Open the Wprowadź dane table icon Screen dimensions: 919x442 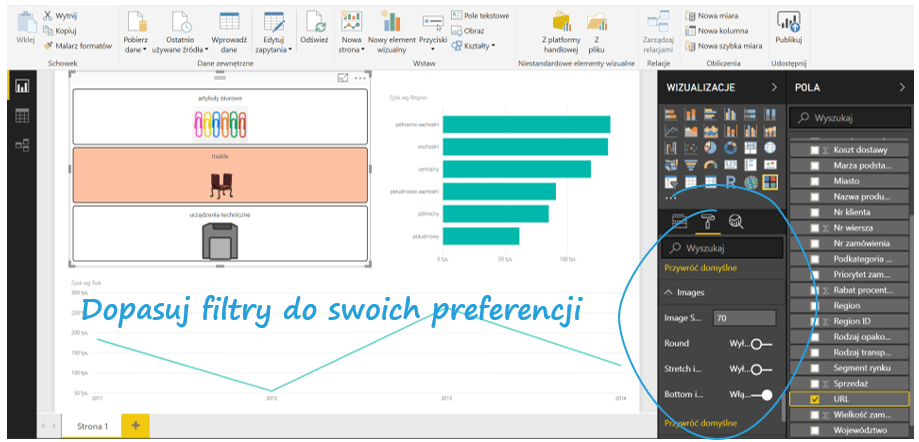pos(229,24)
